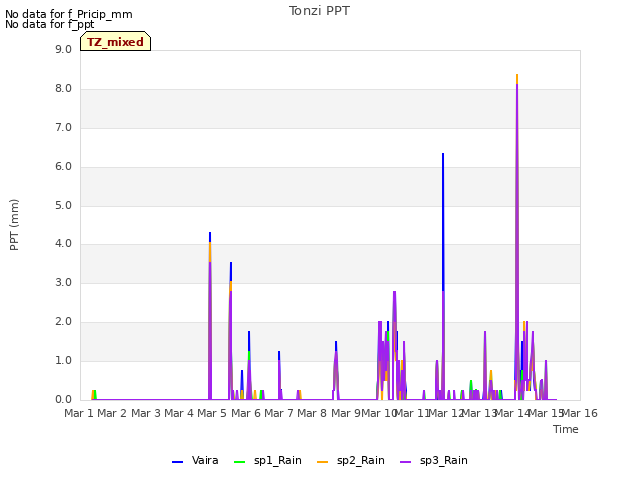The height and width of the screenshot is (480, 640).
Task: Click the 4.0 y-axis tick label
Action: point(63,244)
